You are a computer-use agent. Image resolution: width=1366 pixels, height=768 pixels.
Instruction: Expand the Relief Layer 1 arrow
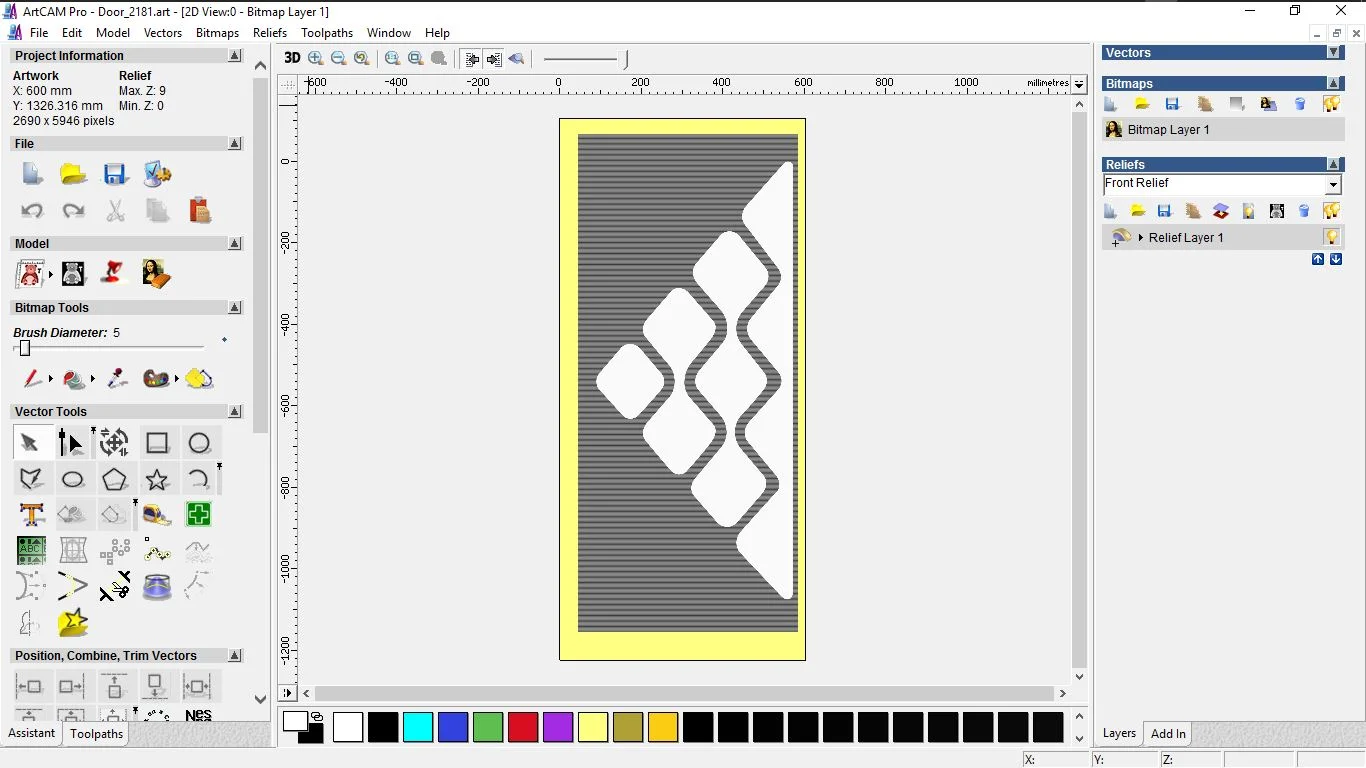click(1141, 238)
